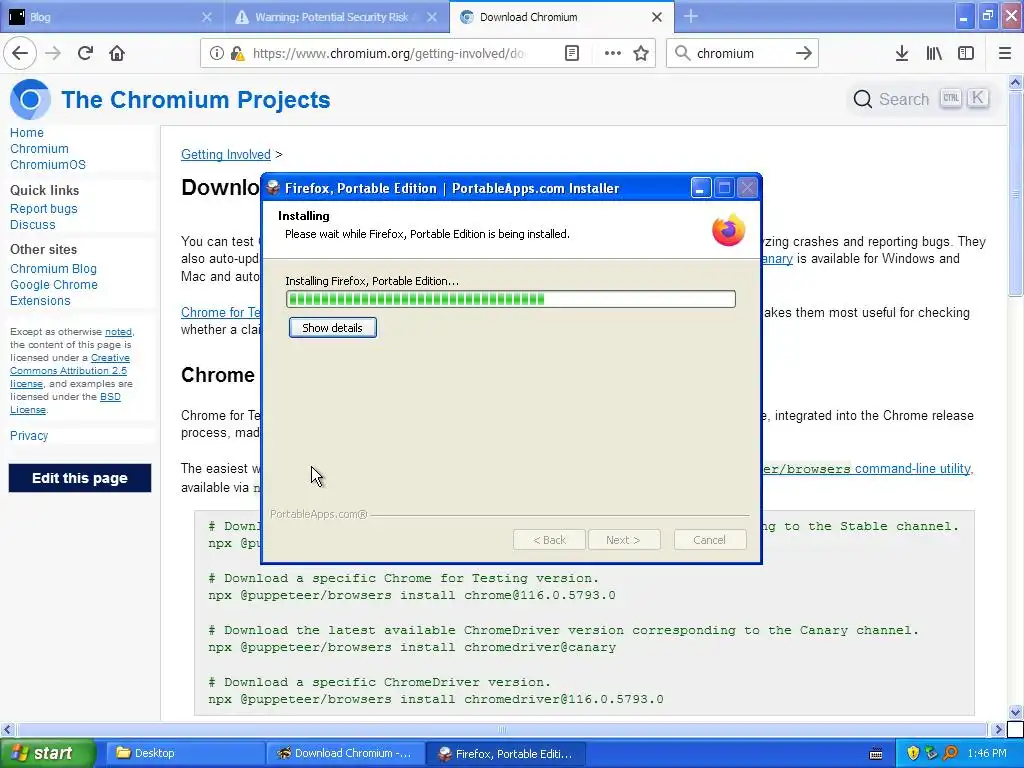Click the page Search field with Ctrl K
1024x768 pixels.
click(920, 99)
